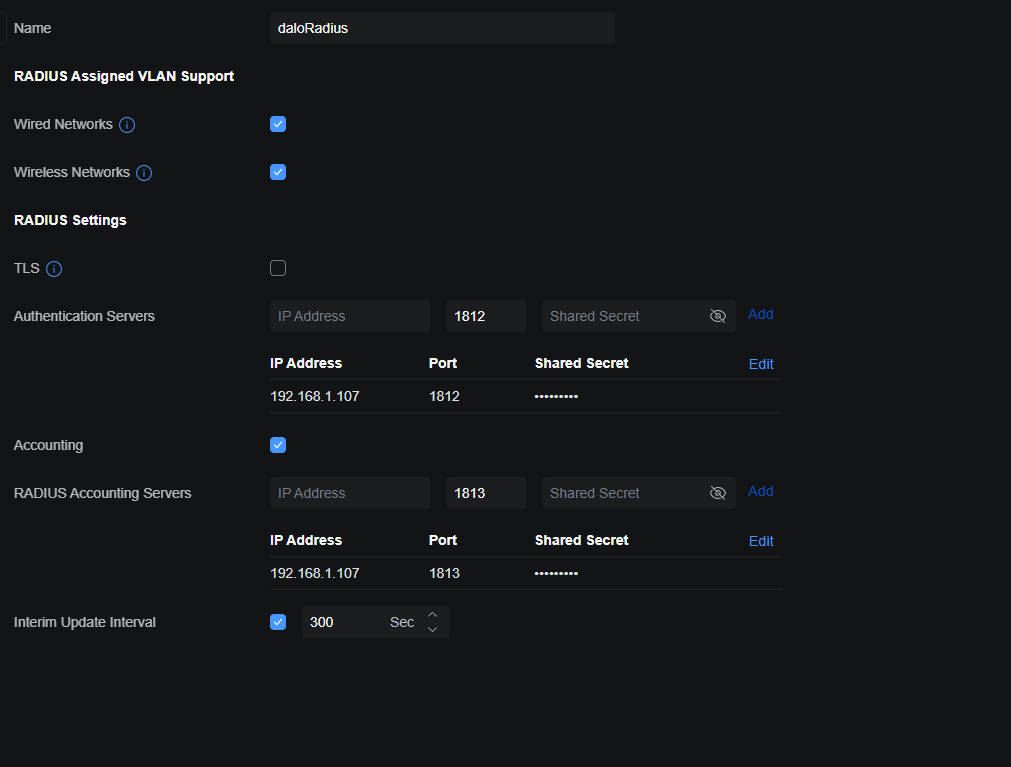Increase the interim update interval value

432,615
